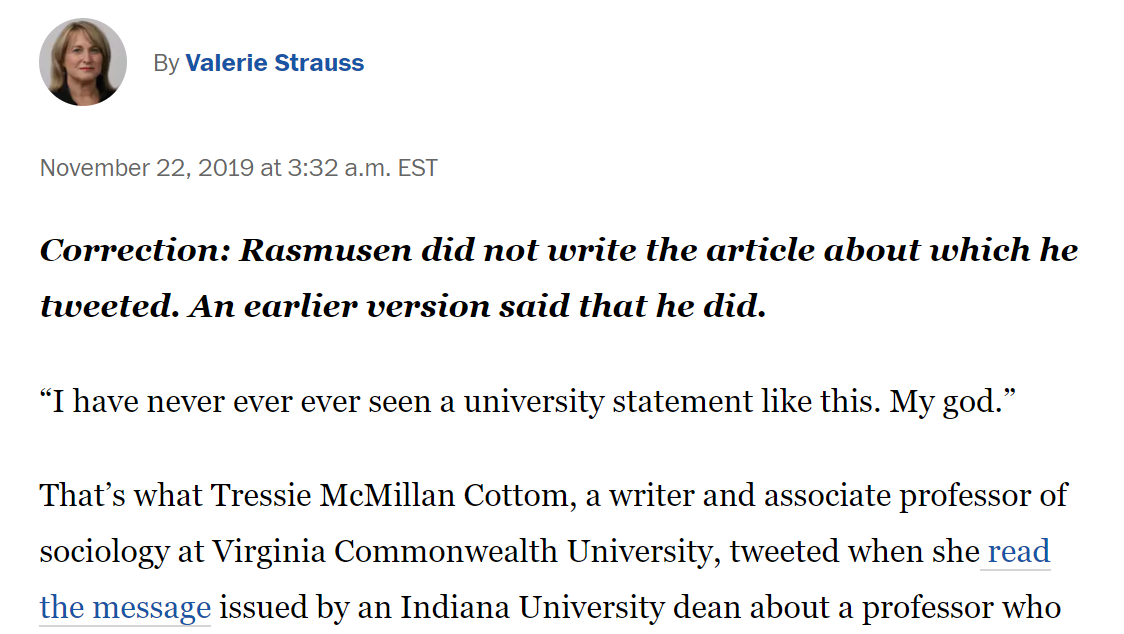The height and width of the screenshot is (634, 1124).
Task: Open Valerie Strauss author profile photo
Action: (83, 62)
